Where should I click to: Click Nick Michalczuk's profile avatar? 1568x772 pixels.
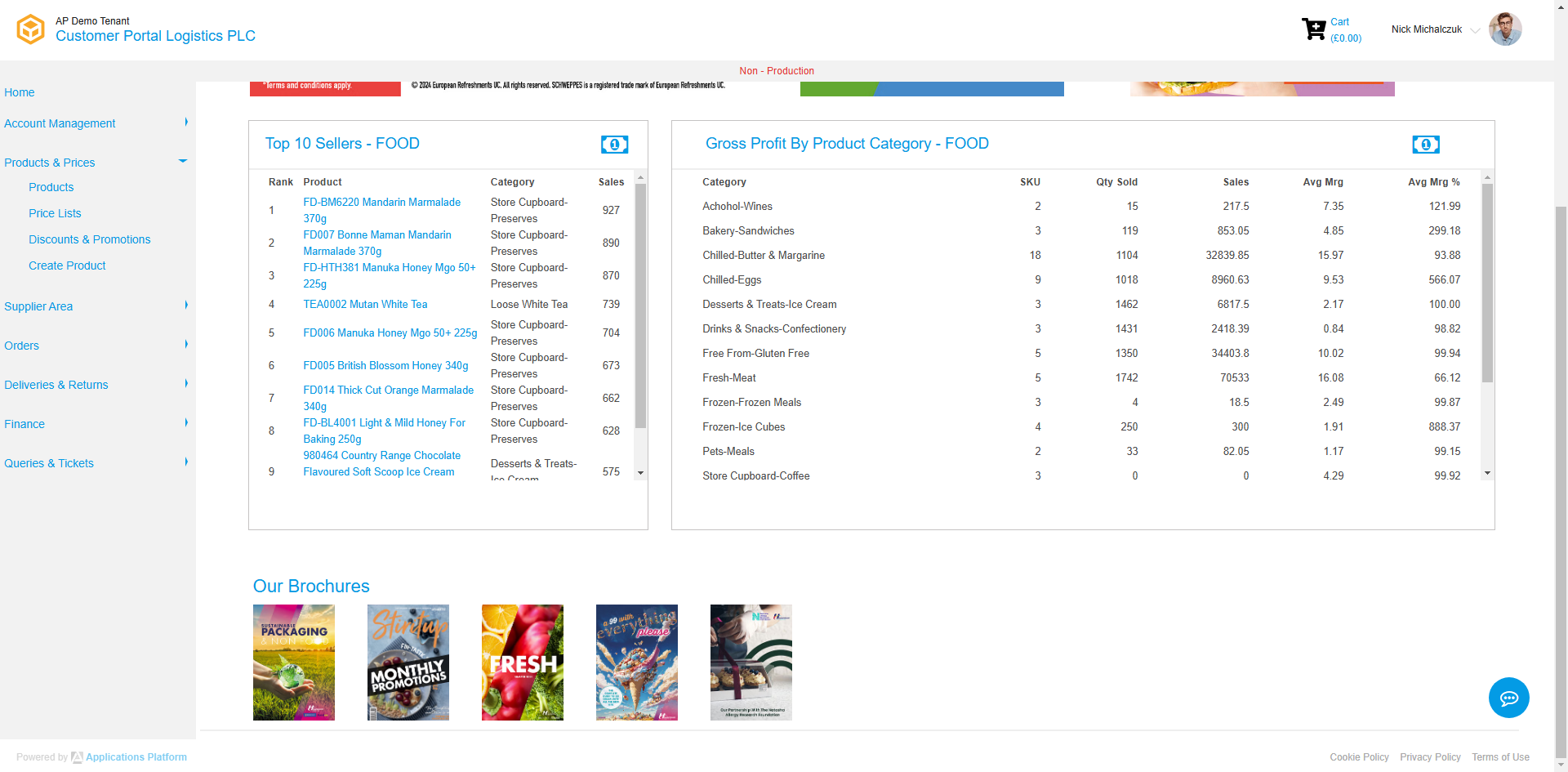1504,29
